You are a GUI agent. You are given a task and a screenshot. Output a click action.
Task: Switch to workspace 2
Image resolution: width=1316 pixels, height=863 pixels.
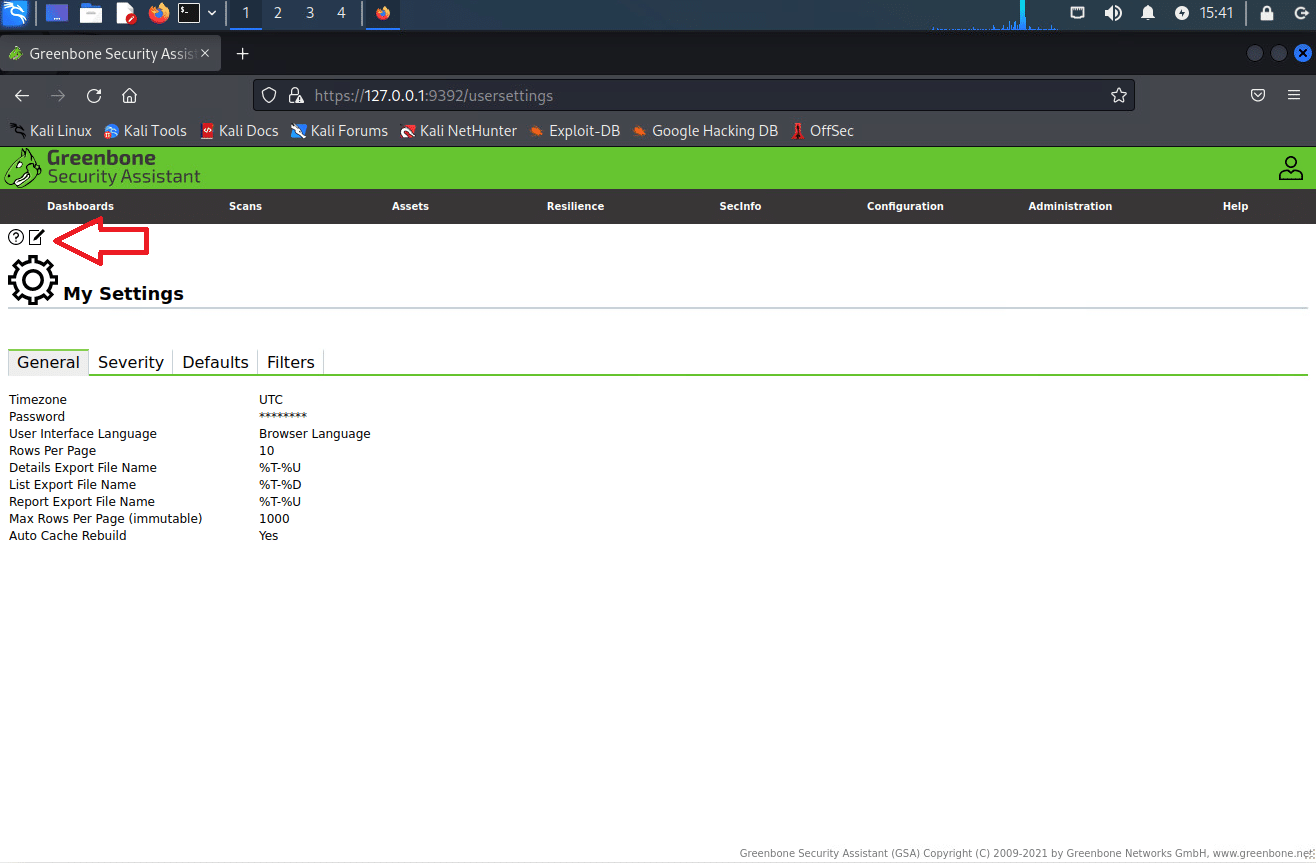(x=278, y=13)
